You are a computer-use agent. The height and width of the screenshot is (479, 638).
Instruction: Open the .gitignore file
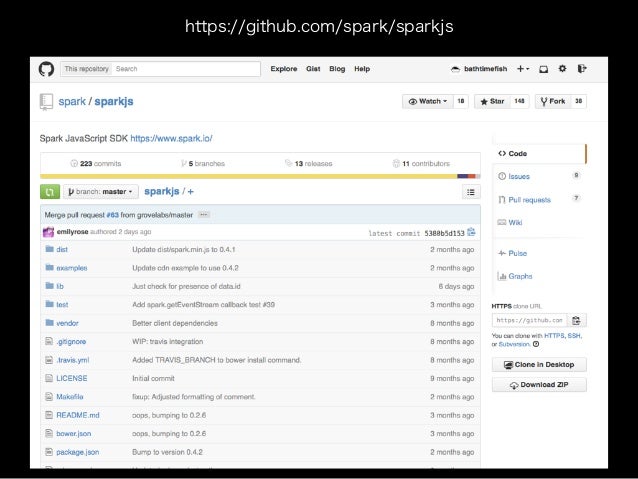tap(71, 341)
